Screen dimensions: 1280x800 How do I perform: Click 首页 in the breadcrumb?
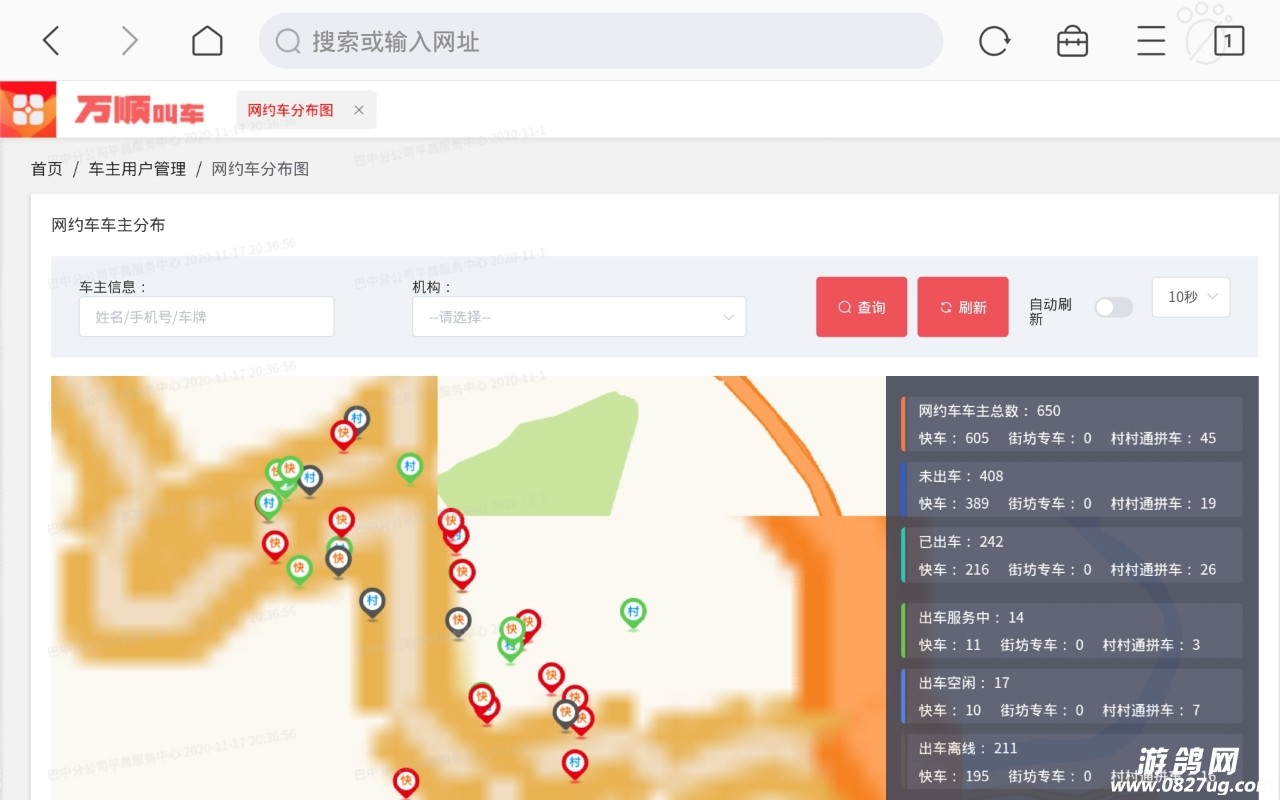[x=47, y=169]
